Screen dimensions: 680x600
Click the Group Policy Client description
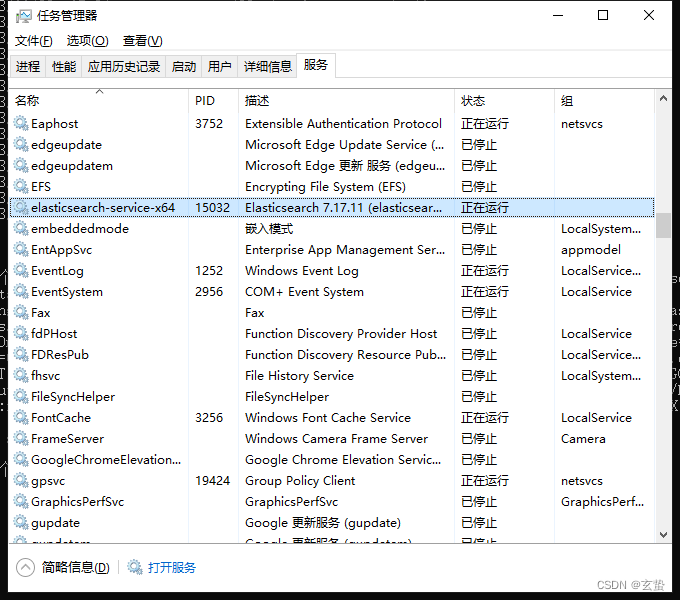(x=300, y=481)
